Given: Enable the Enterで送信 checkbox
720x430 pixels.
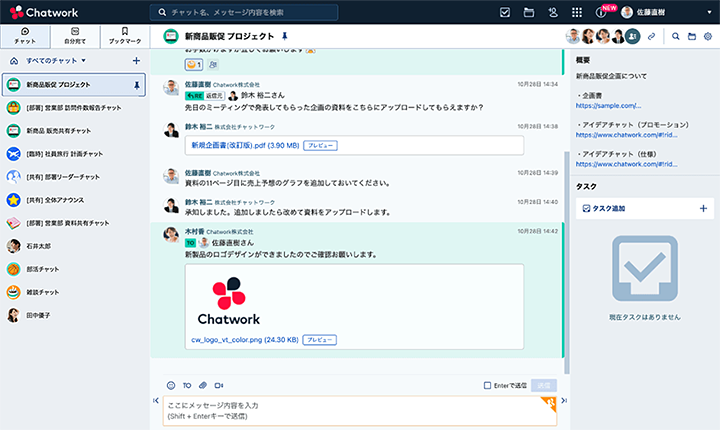Looking at the screenshot, I should click(x=487, y=385).
